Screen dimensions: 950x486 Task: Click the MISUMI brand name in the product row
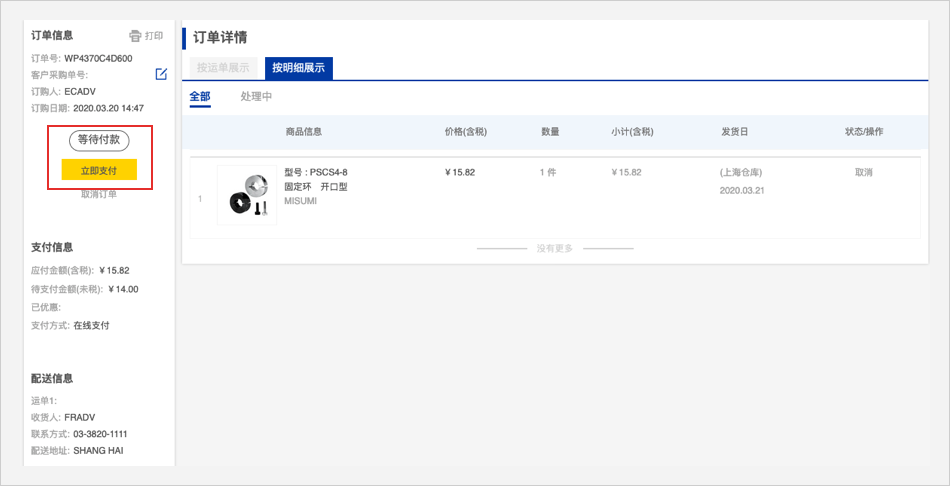point(299,201)
